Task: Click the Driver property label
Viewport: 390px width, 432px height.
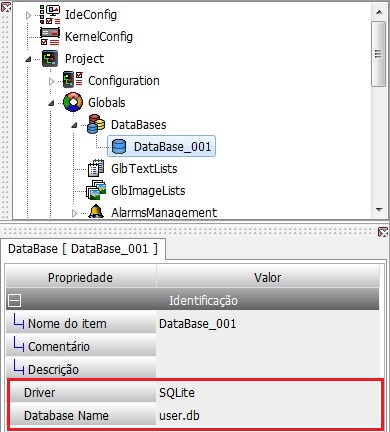Action: pyautogui.click(x=82, y=393)
